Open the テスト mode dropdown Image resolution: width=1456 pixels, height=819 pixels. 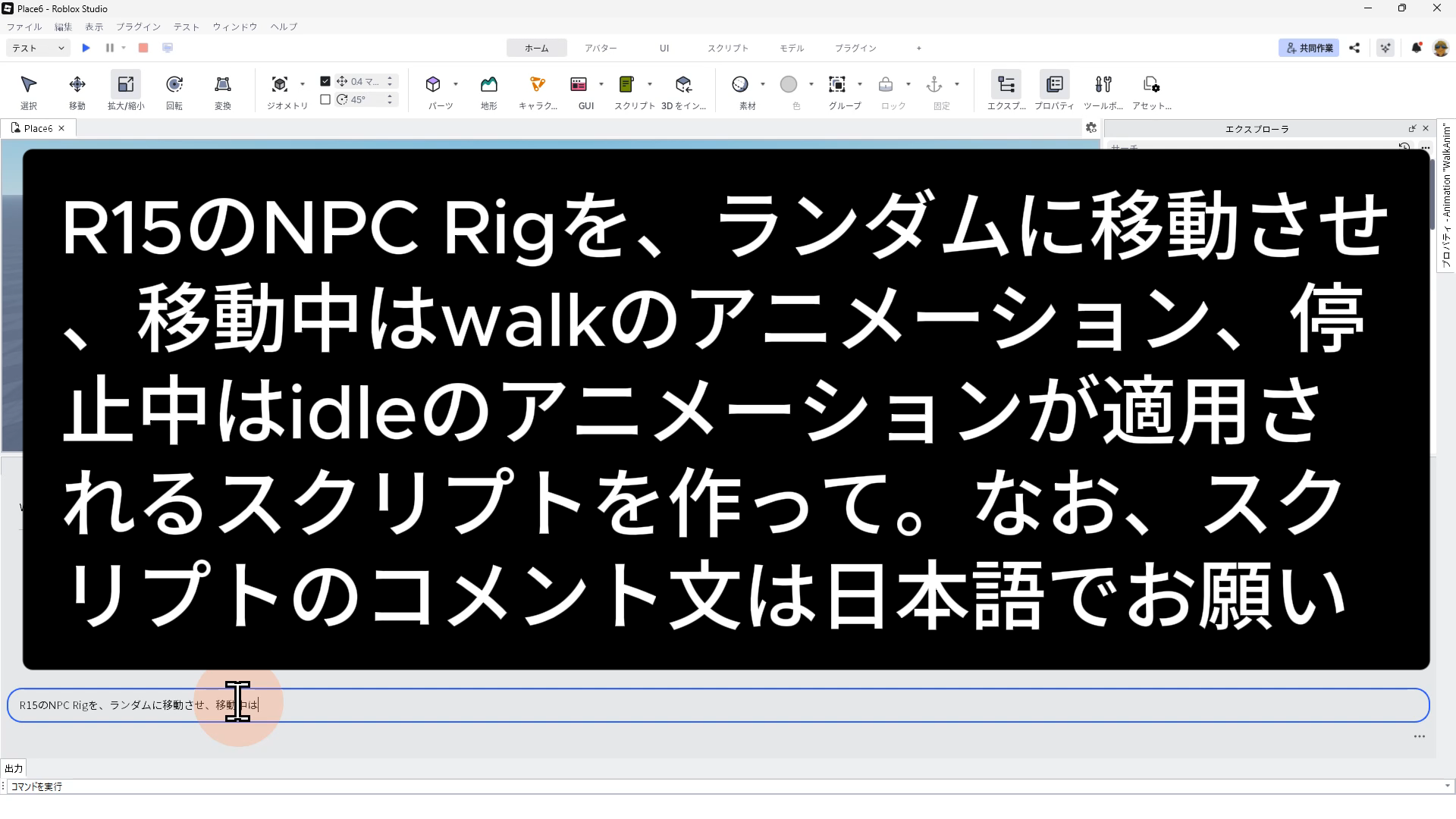coord(38,48)
